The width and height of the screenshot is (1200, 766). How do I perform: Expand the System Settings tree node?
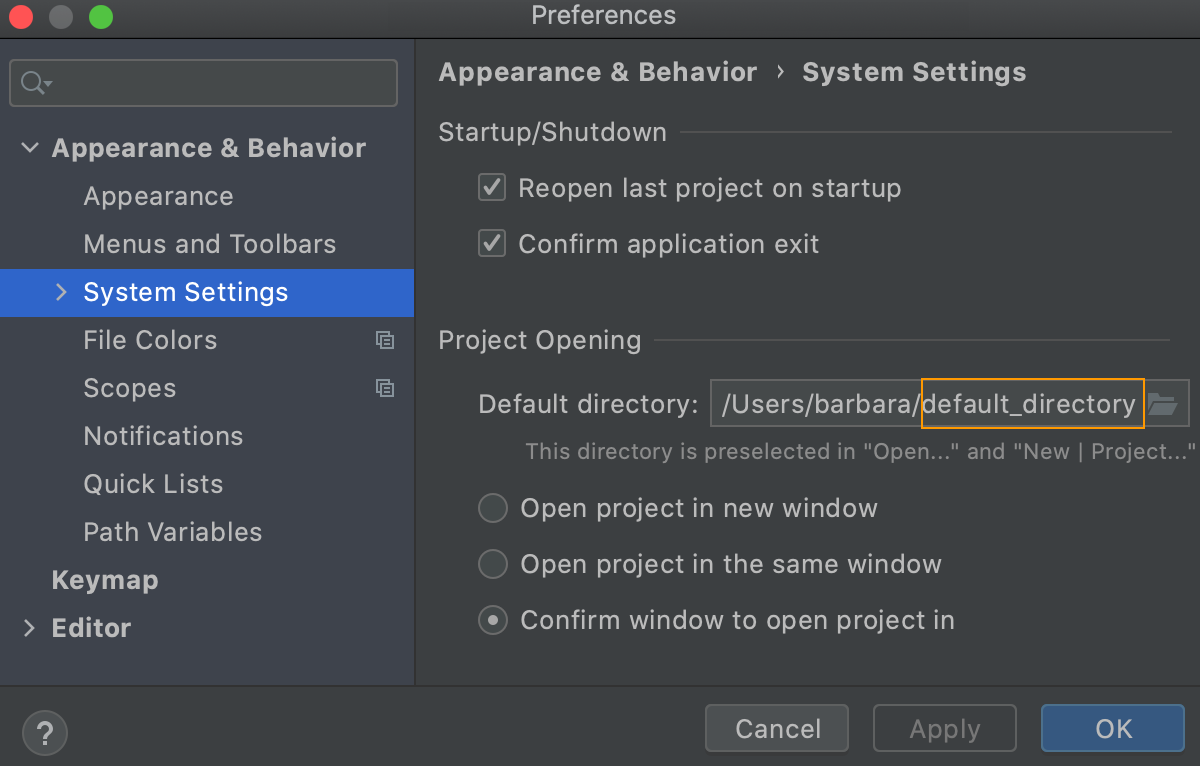coord(59,293)
